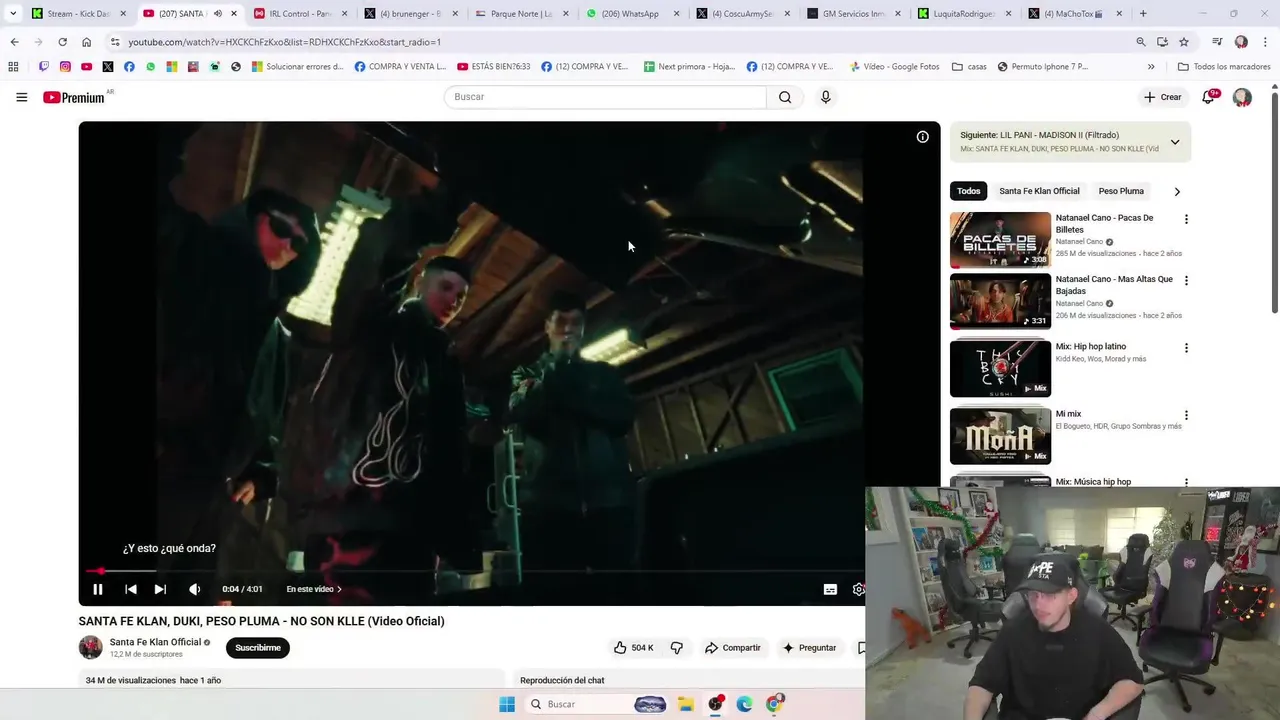Open the casas bookmarks folder
This screenshot has height=720, width=1280.
(969, 67)
